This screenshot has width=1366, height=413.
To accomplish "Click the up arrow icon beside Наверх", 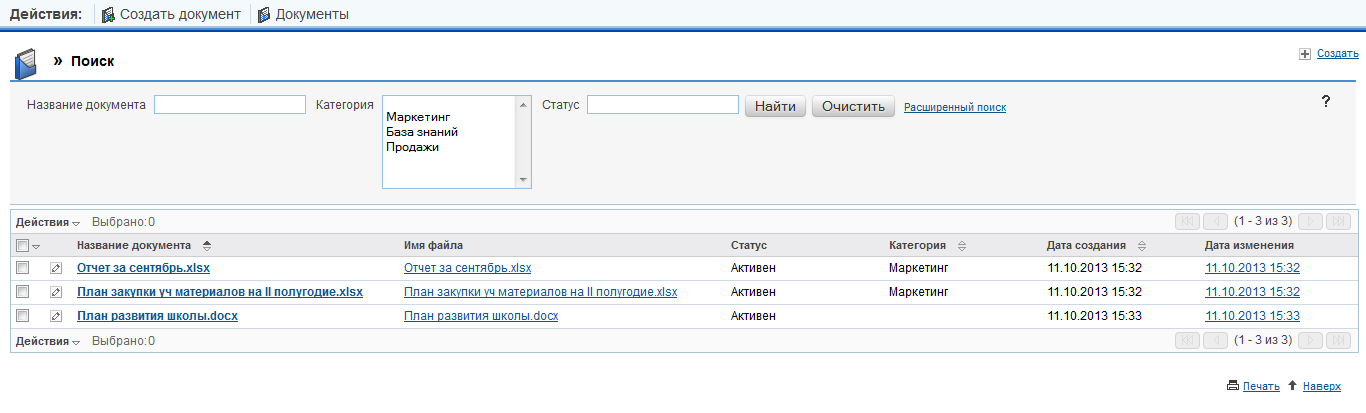I will click(x=1292, y=386).
